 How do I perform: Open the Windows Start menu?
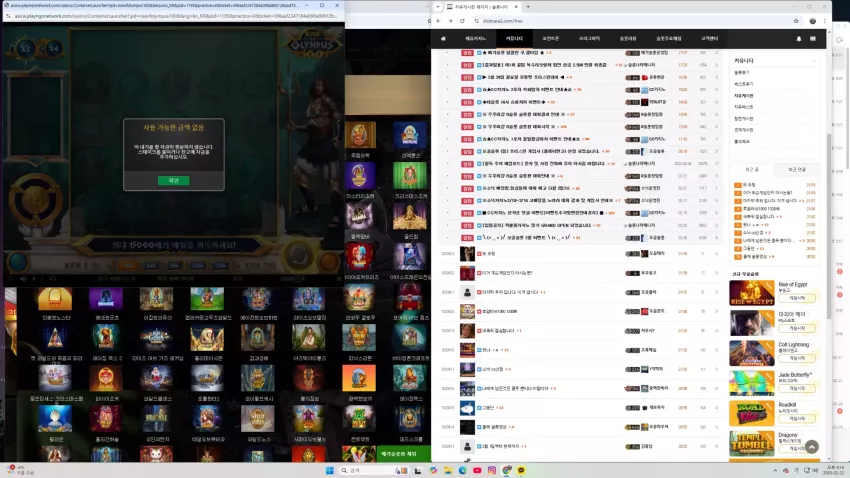click(x=329, y=470)
